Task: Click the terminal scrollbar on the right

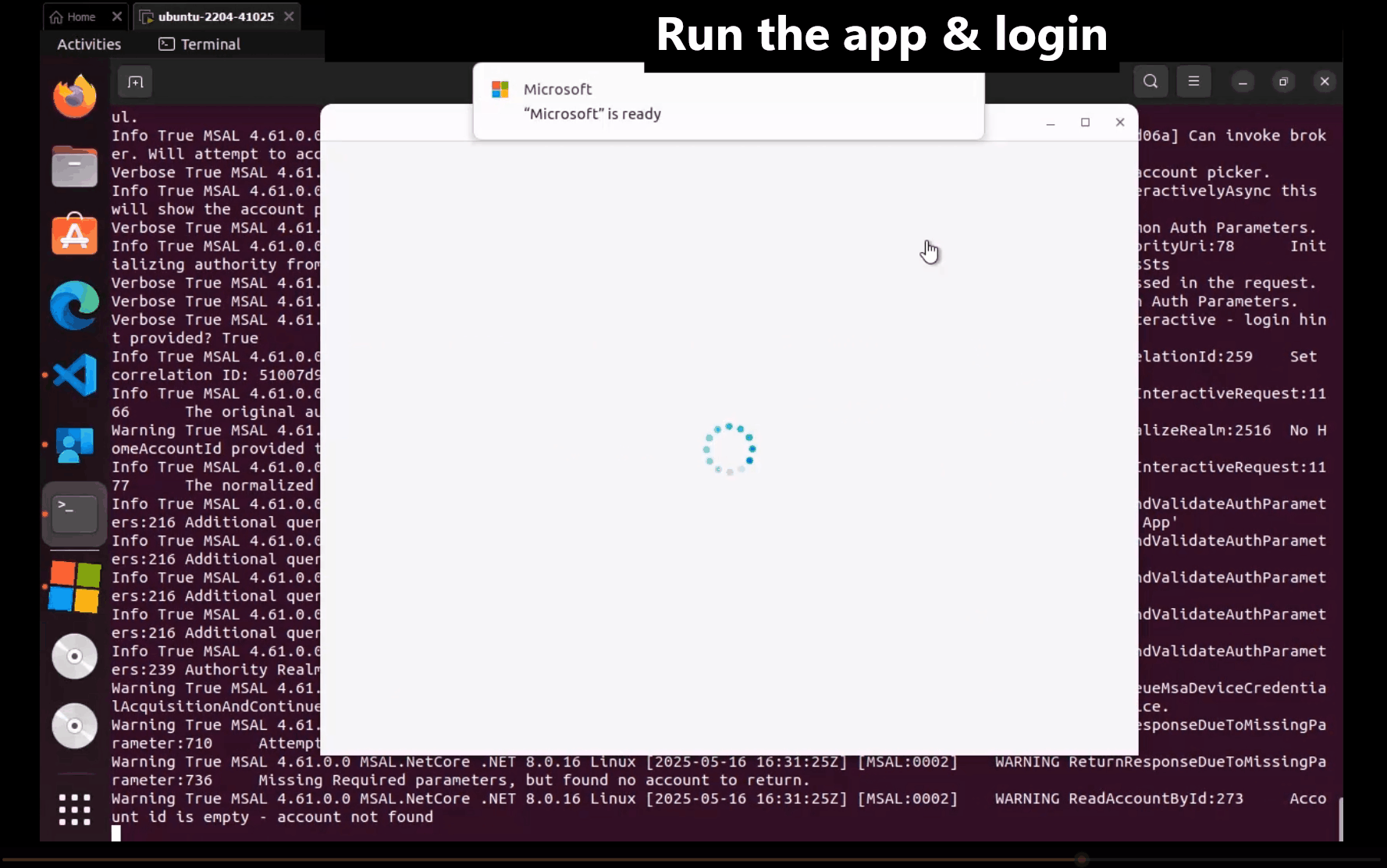Action: (1339, 818)
